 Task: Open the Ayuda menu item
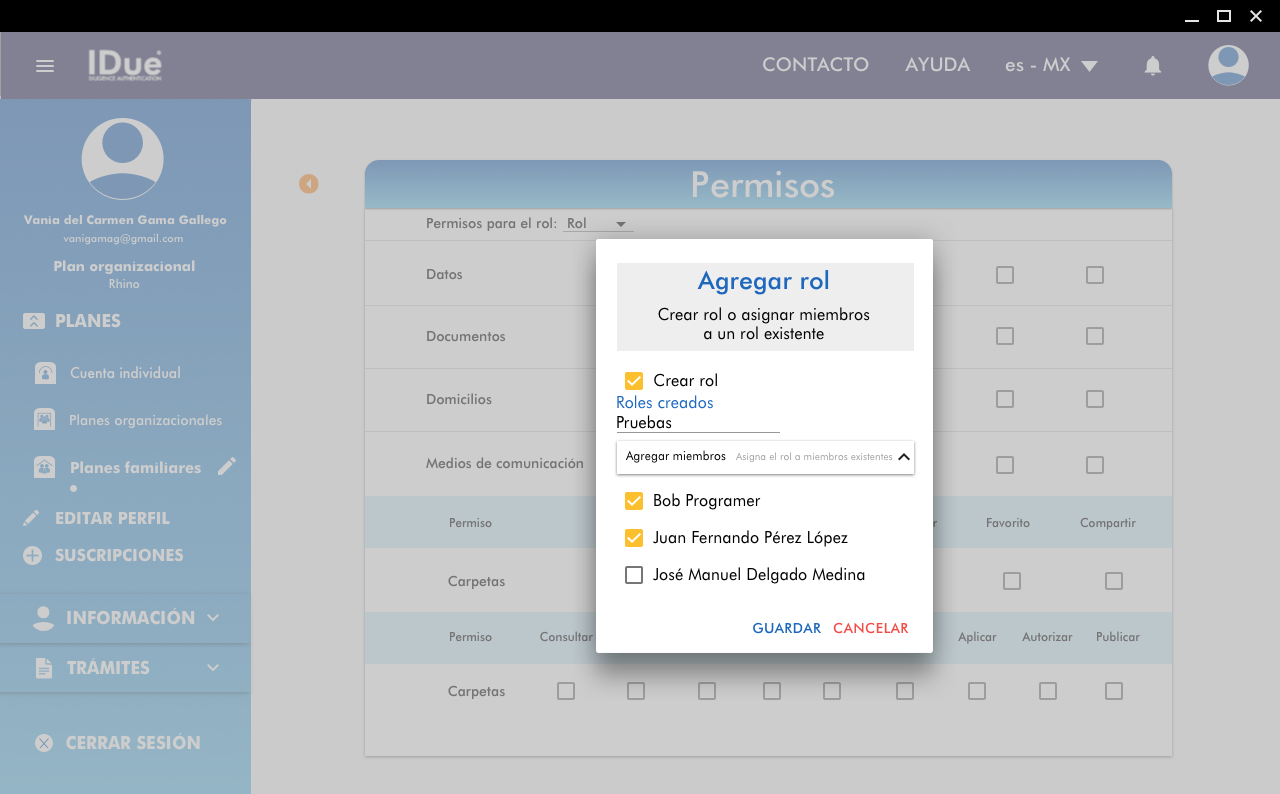tap(937, 65)
